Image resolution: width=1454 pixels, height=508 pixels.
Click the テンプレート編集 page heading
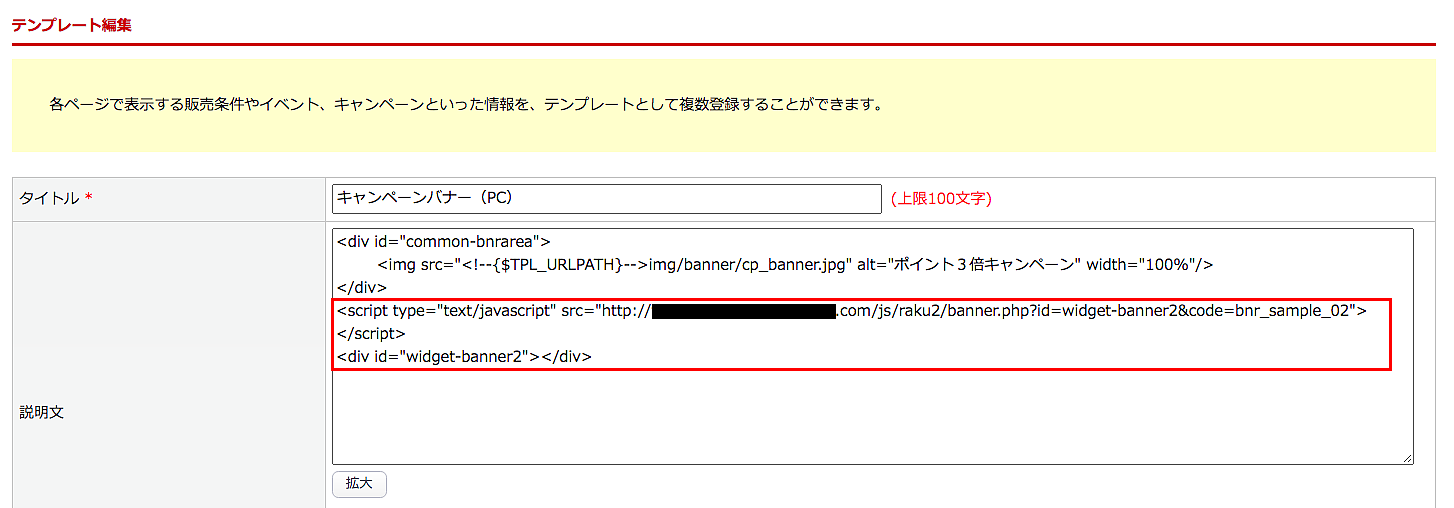pos(71,24)
